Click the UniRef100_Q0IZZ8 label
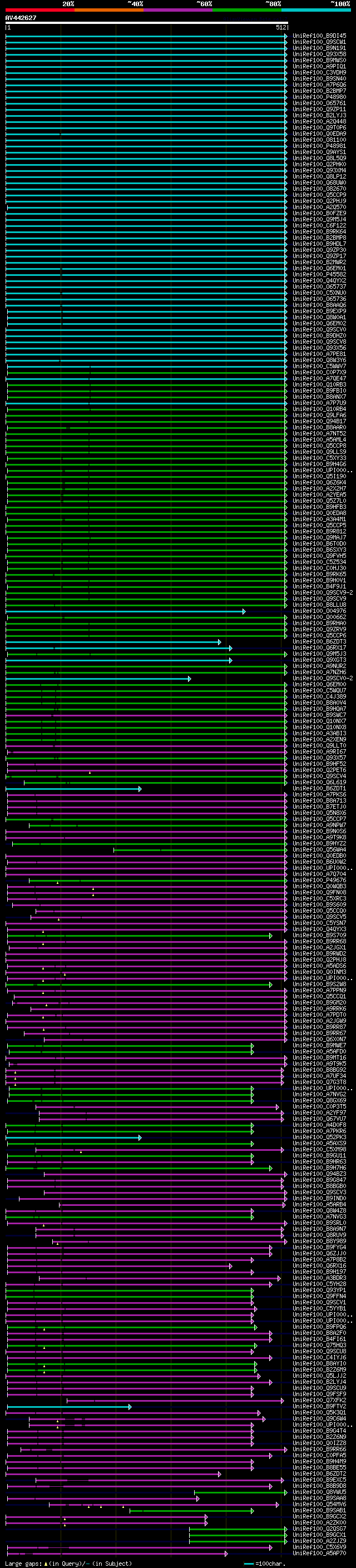Image resolution: width=356 pixels, height=1568 pixels. tap(319, 1443)
